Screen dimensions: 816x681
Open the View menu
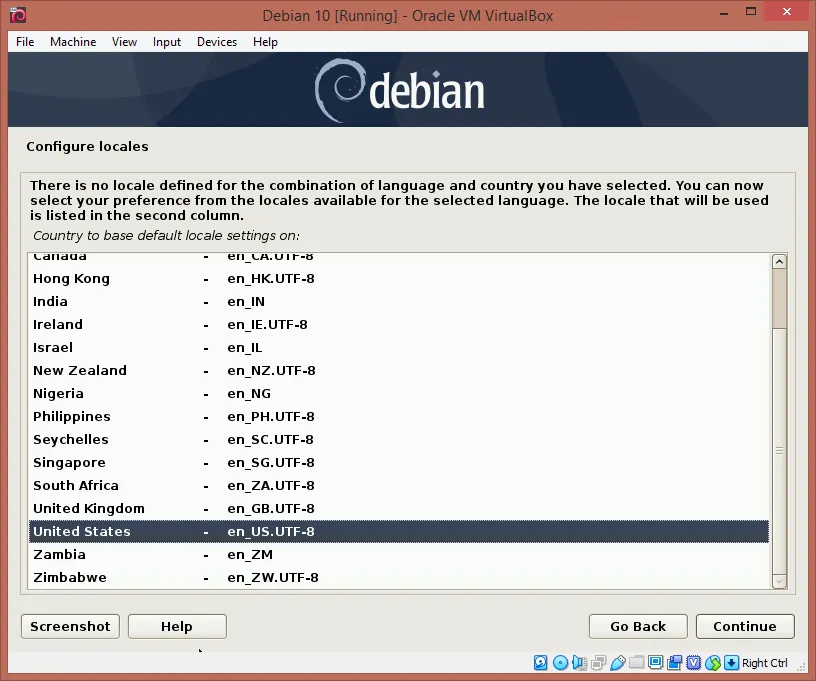(124, 42)
